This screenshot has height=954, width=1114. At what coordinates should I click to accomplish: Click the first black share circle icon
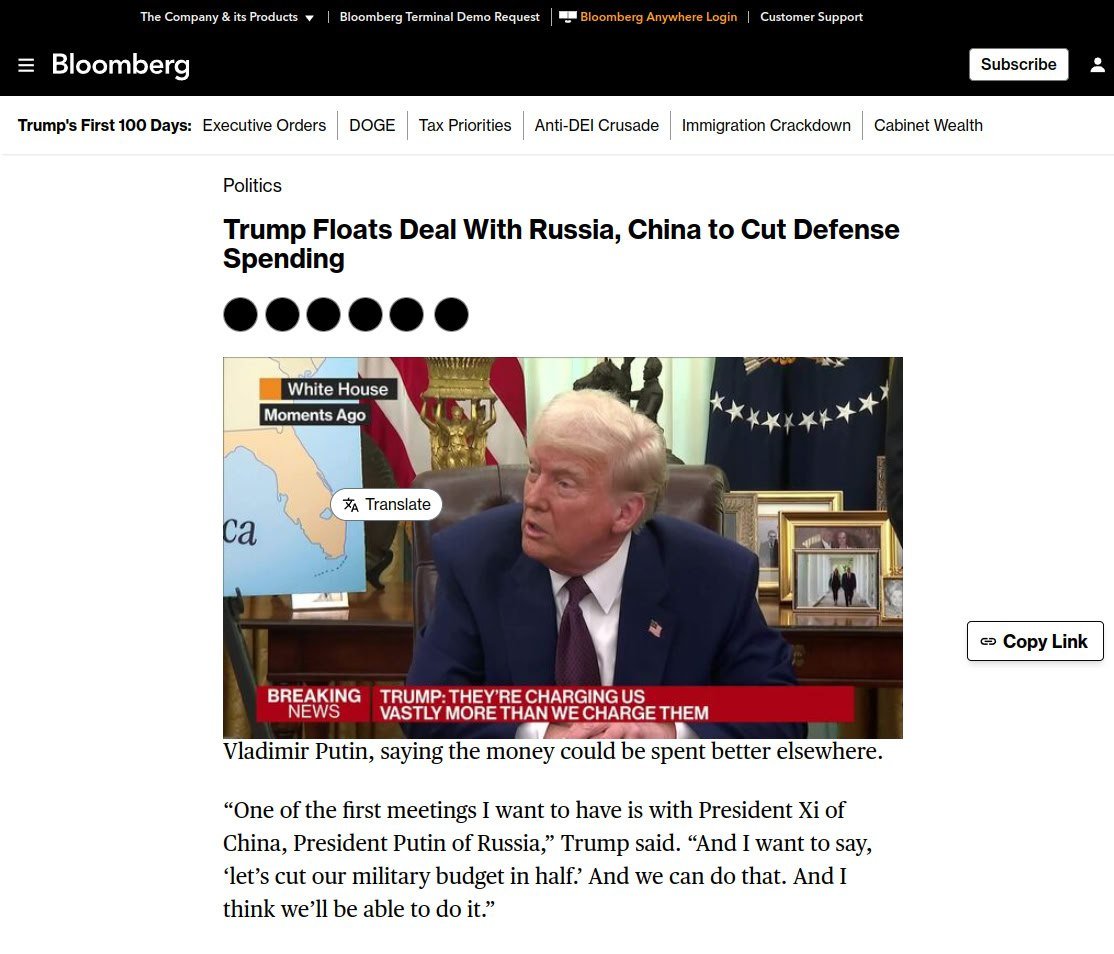tap(240, 314)
